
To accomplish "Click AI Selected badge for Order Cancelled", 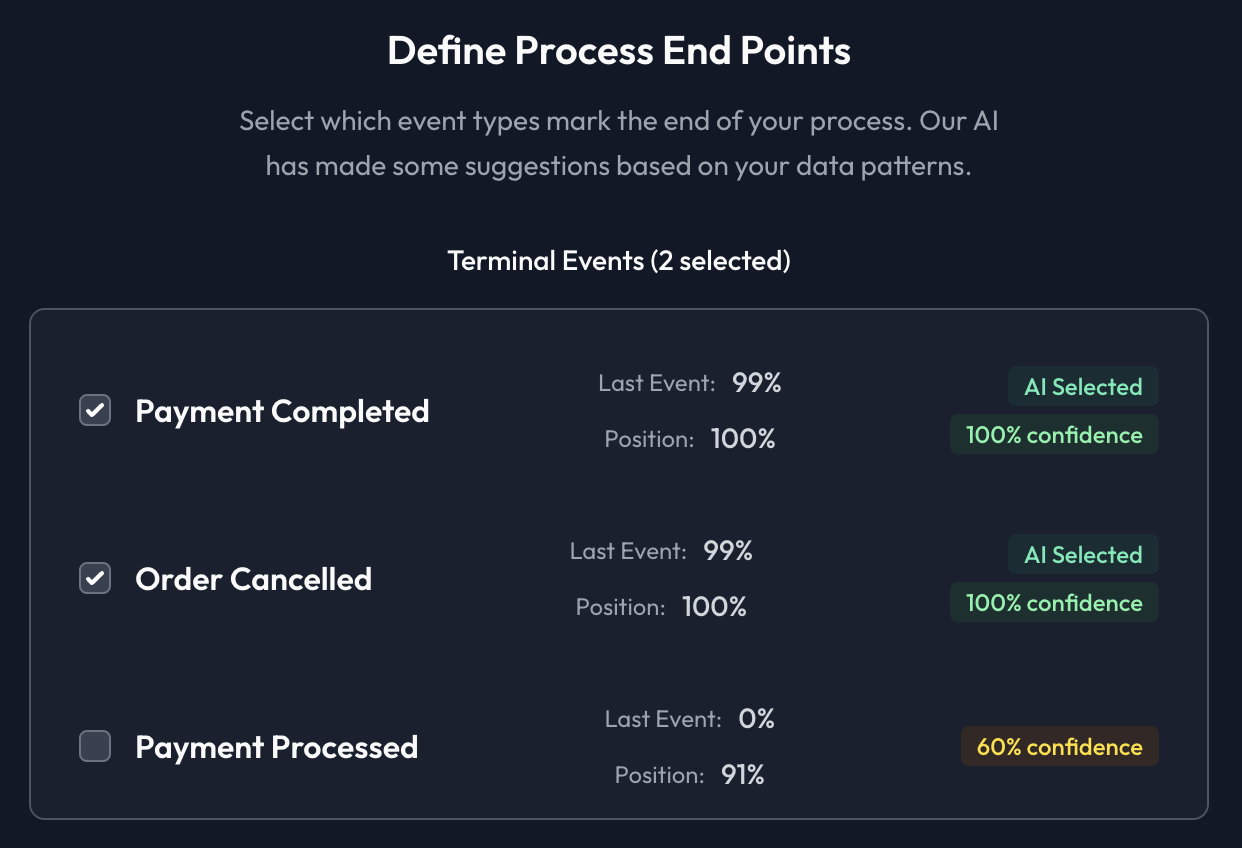I will [1083, 555].
